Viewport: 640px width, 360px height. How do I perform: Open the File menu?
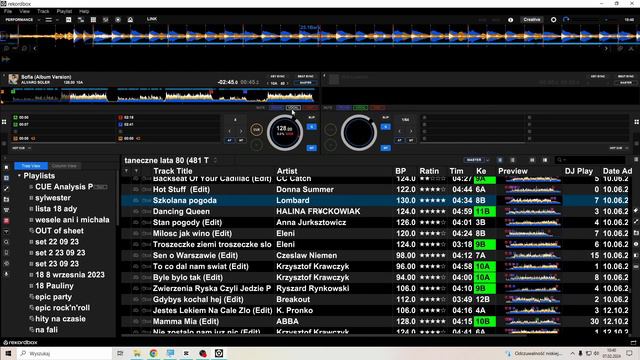[8, 11]
